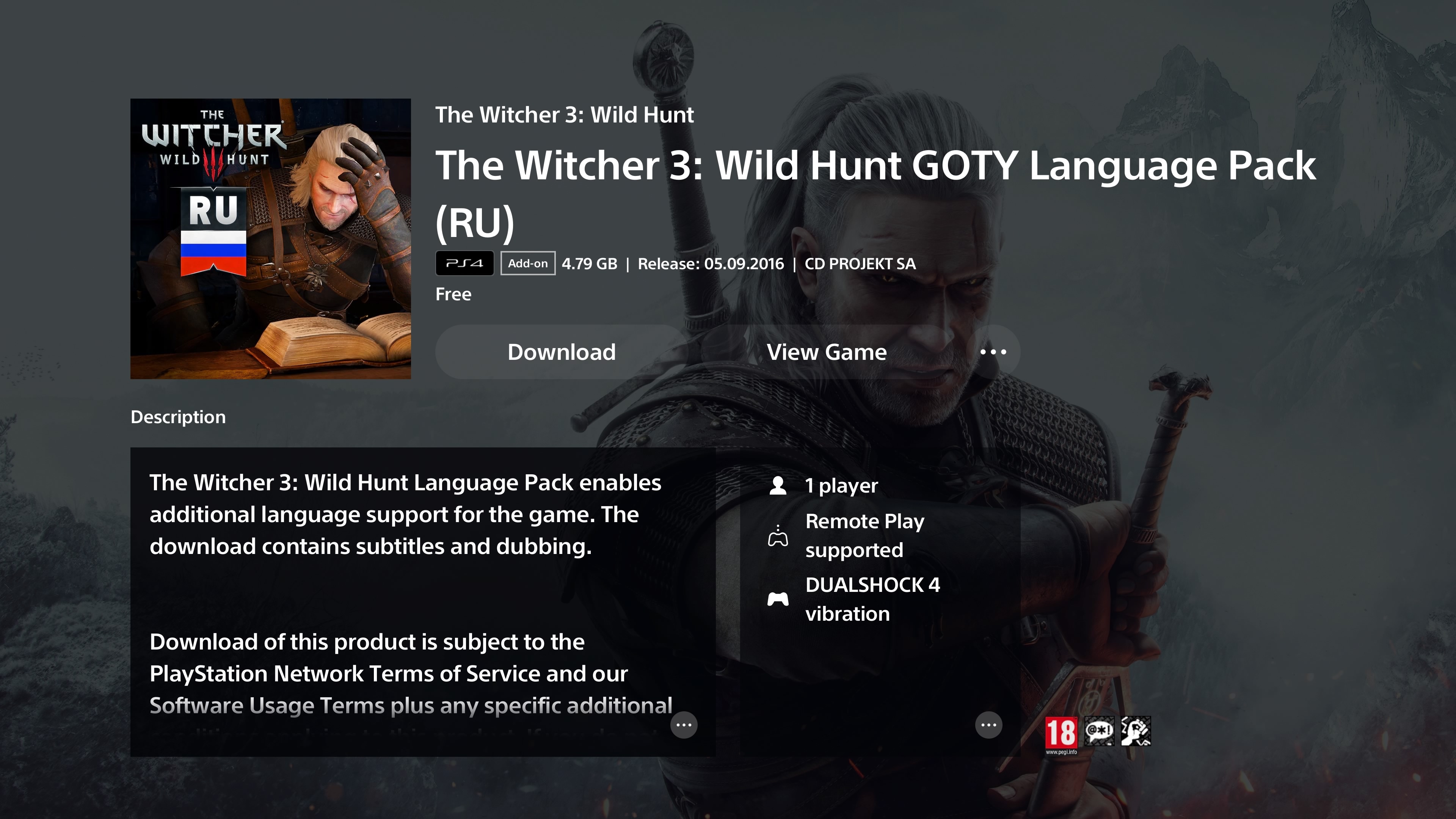Expand the features panel ellipsis button

988,725
